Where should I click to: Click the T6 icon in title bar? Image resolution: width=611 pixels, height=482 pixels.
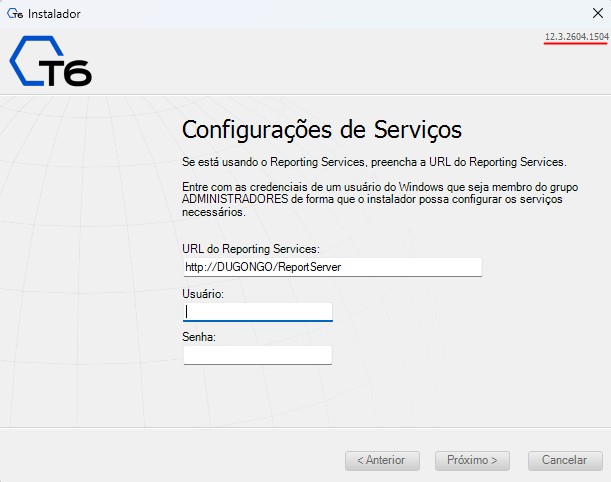point(15,14)
